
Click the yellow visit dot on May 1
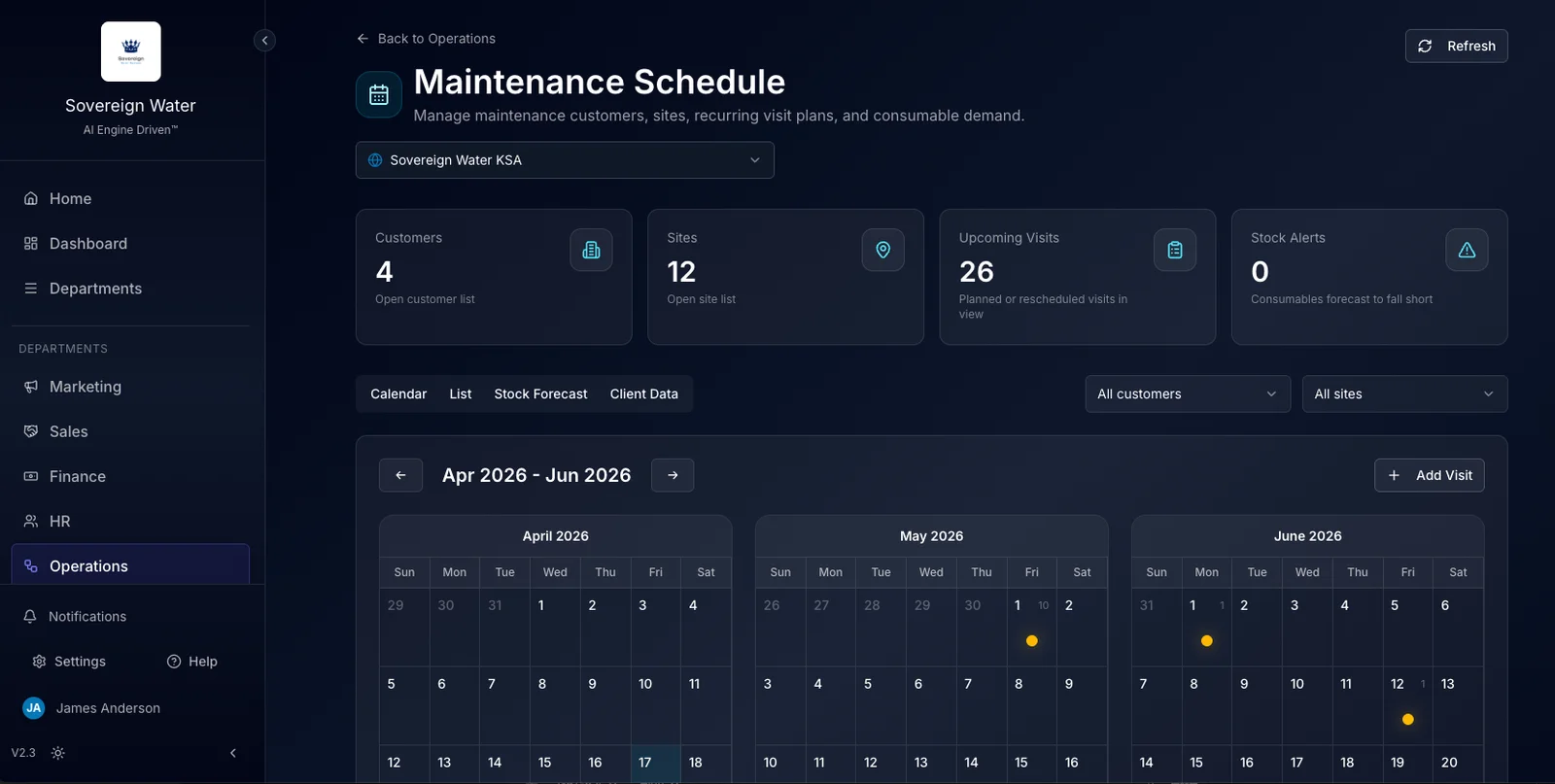point(1032,641)
